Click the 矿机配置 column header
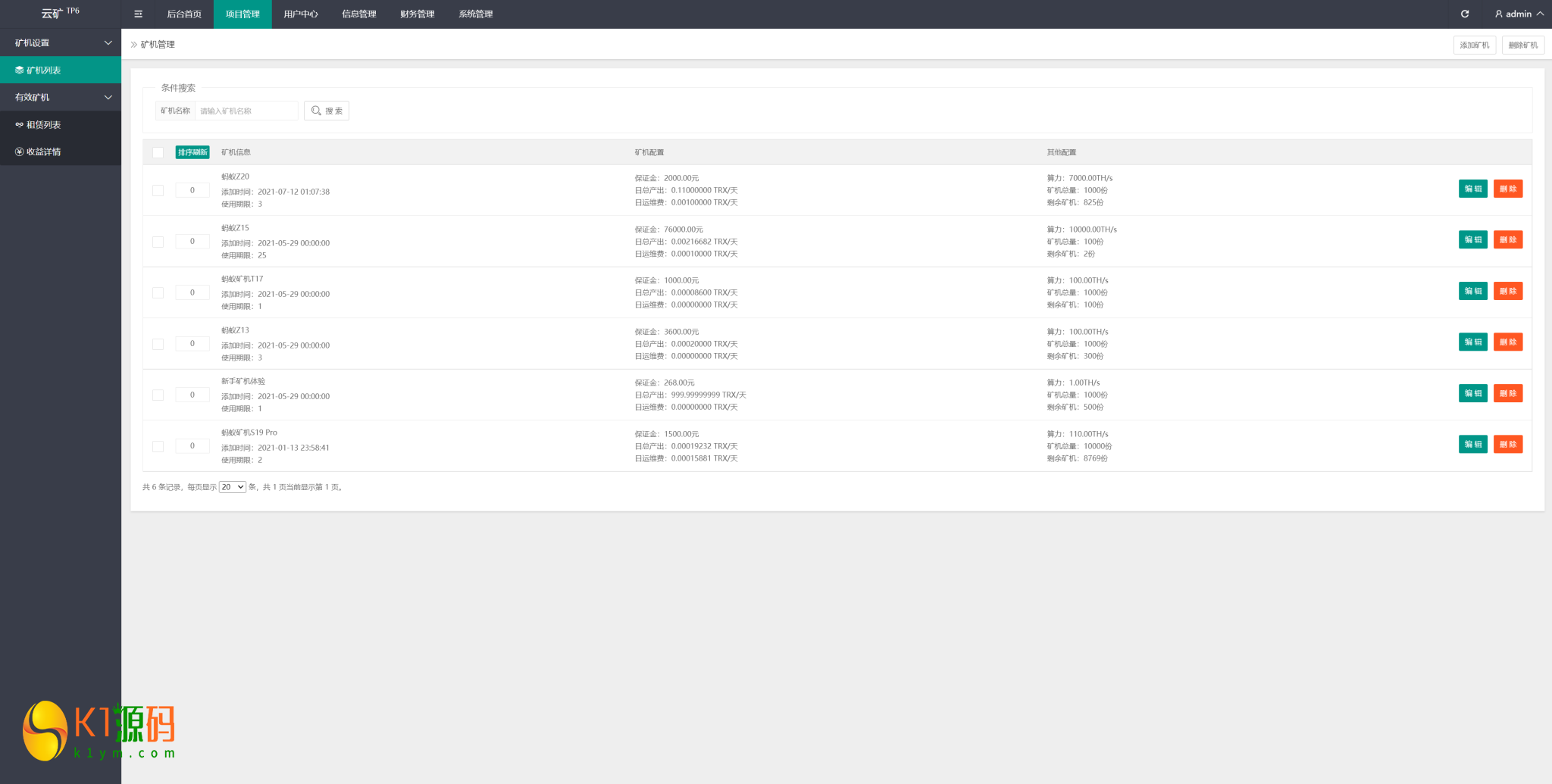Viewport: 1552px width, 784px height. (649, 152)
